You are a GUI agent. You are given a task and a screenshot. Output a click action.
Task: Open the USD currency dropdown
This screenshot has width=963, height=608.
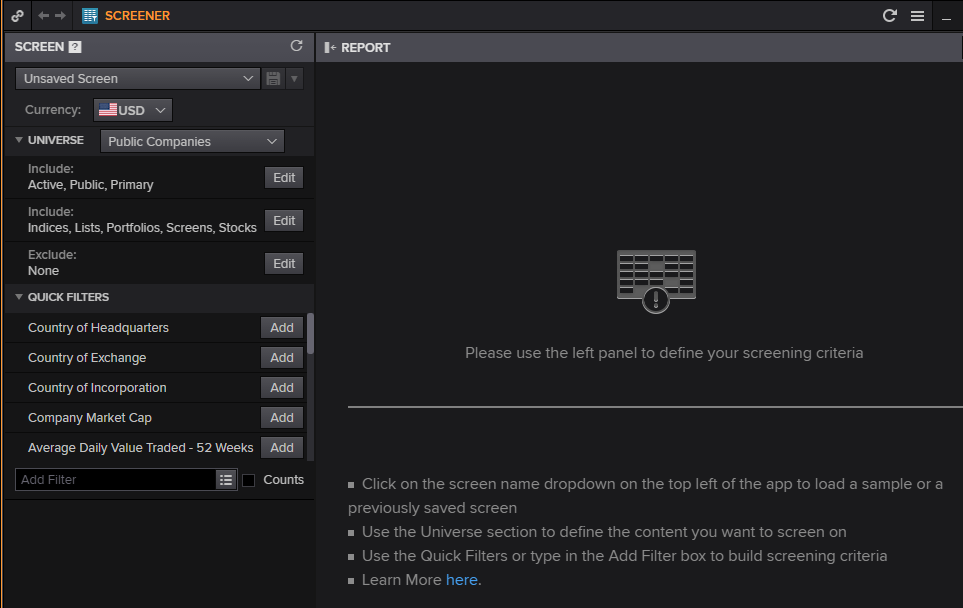click(x=133, y=110)
